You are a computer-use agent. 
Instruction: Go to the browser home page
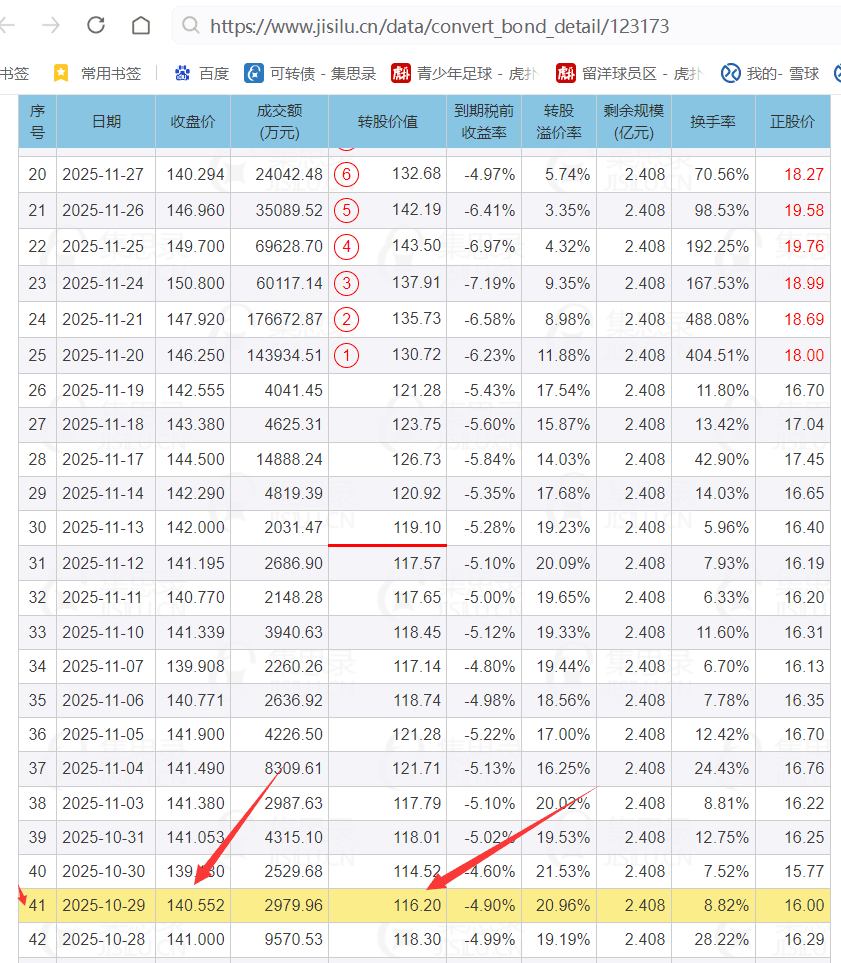pos(142,26)
